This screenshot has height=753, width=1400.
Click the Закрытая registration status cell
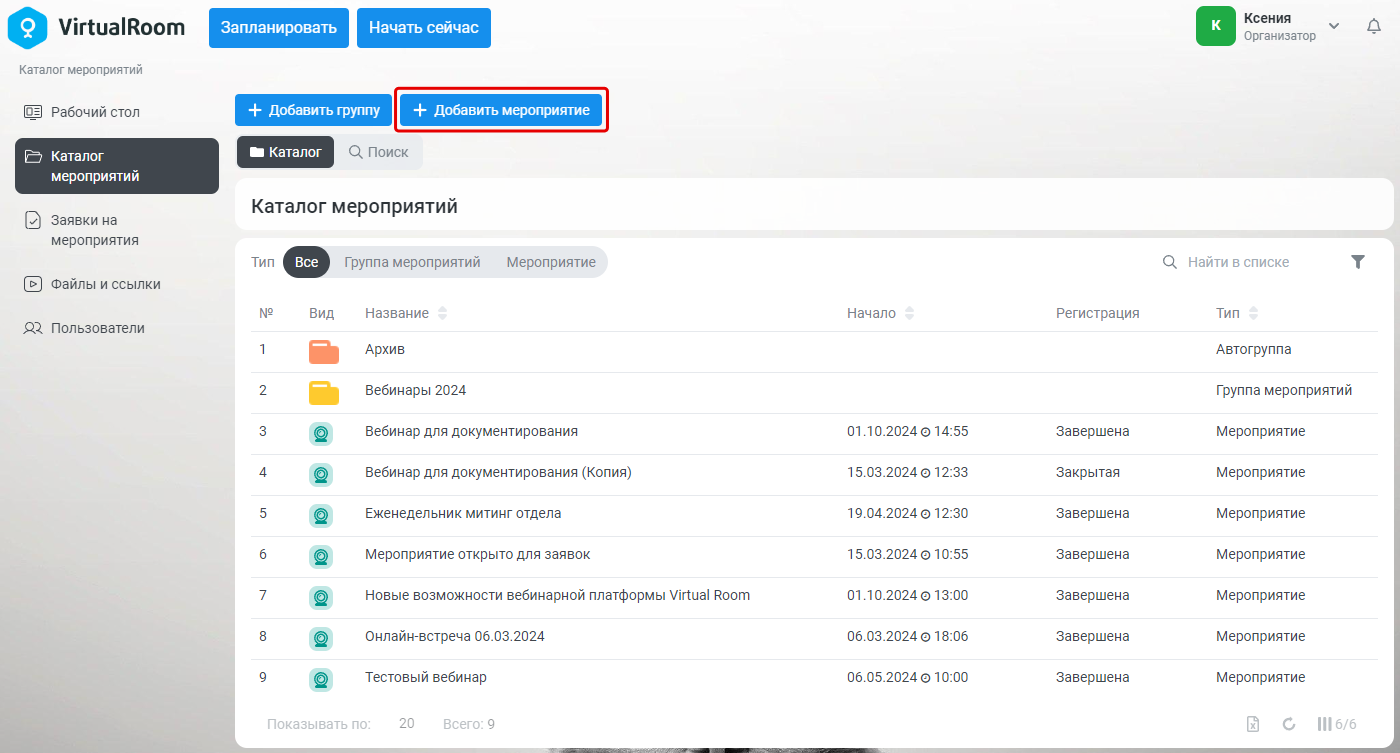(x=1088, y=472)
